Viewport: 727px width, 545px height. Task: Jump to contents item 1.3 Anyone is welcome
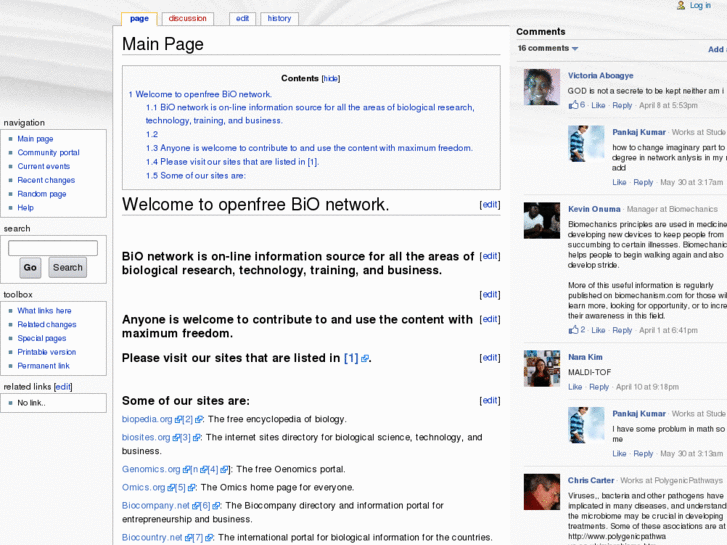[309, 148]
